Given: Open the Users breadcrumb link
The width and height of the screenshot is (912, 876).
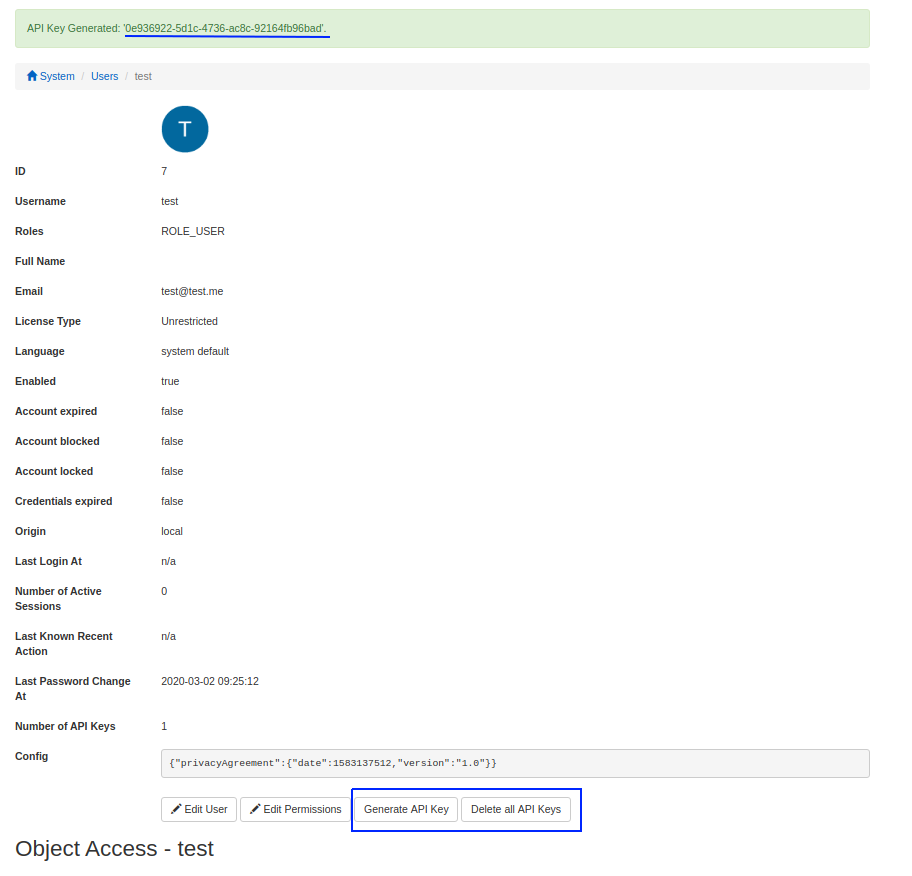Looking at the screenshot, I should (x=104, y=76).
